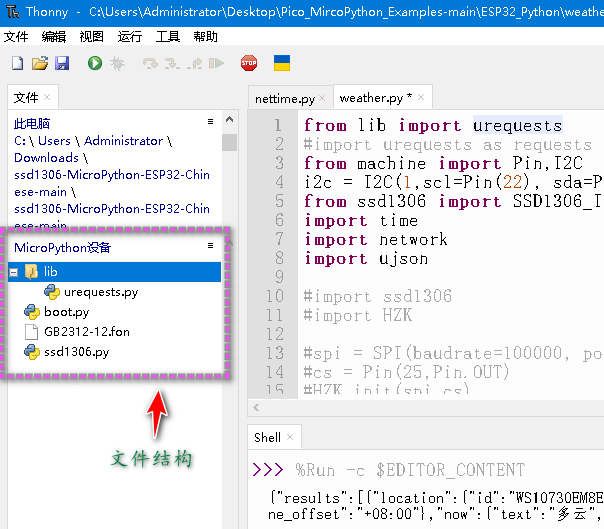Open the 运行 menu

(x=129, y=37)
